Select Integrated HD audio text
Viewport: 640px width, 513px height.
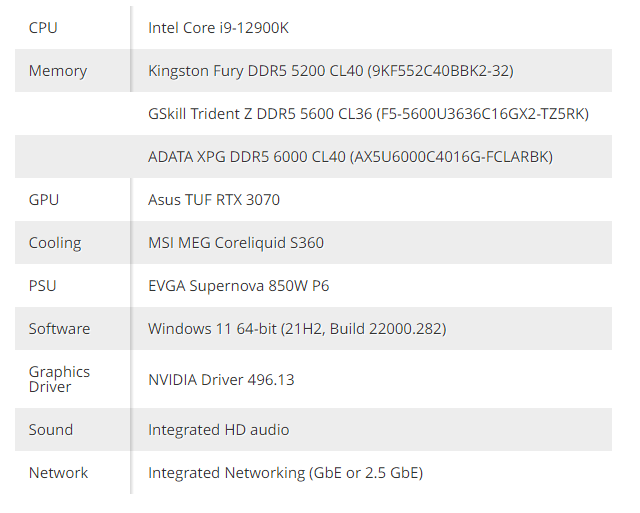coord(218,430)
